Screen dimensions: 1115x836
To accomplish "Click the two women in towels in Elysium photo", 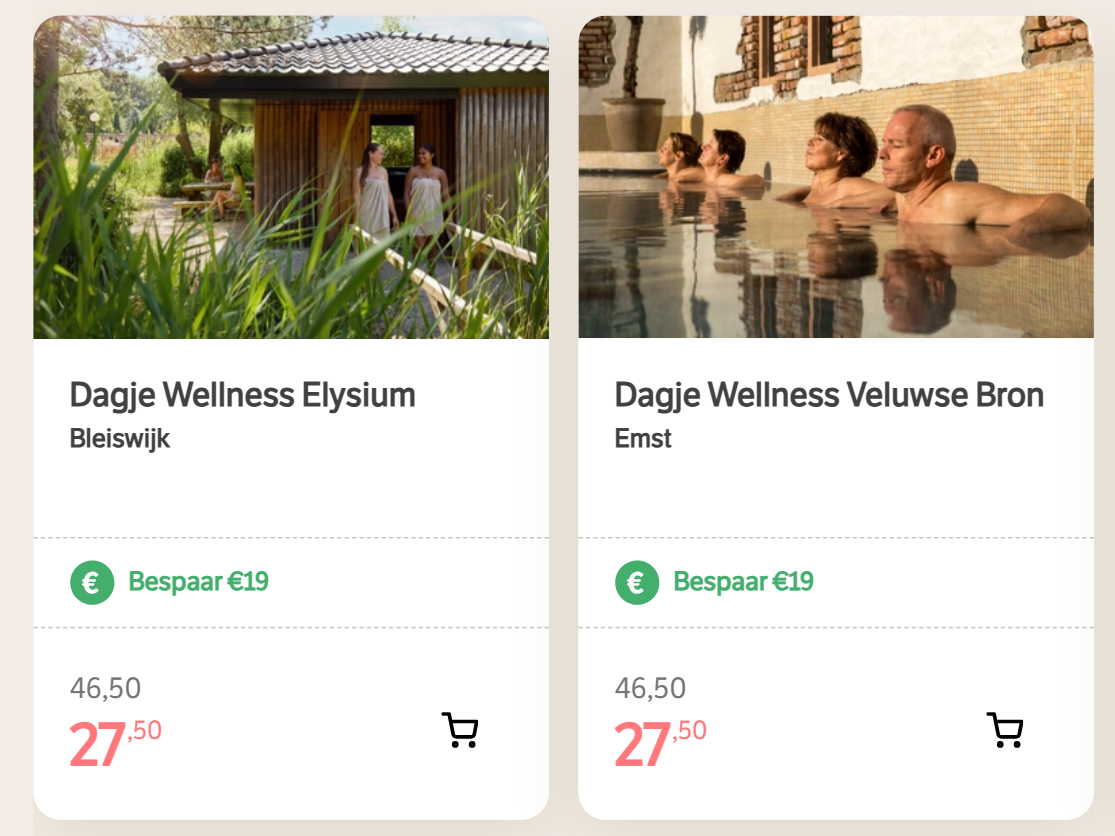I will (x=400, y=190).
